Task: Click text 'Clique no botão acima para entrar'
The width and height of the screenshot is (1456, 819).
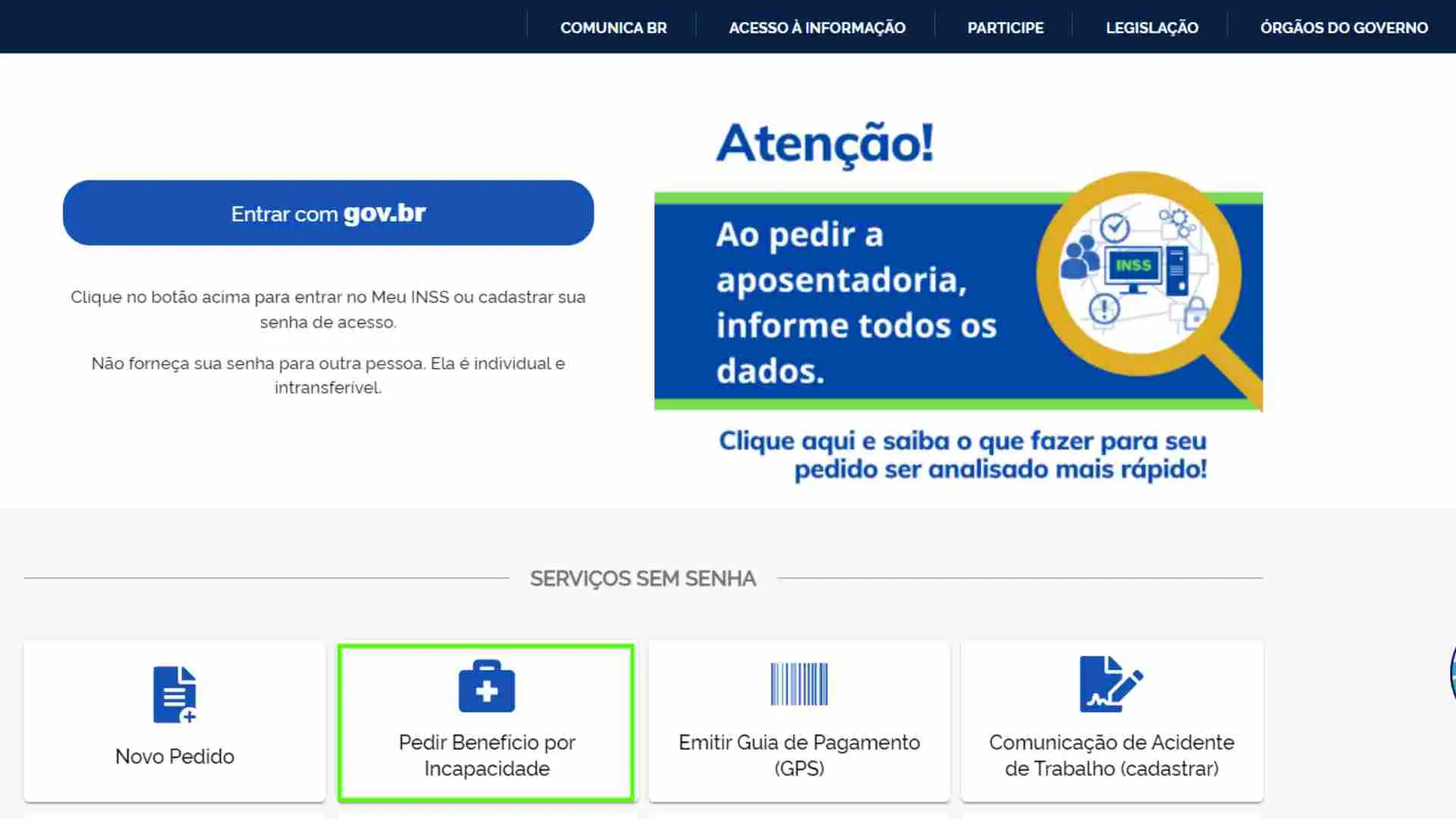Action: coord(328,309)
